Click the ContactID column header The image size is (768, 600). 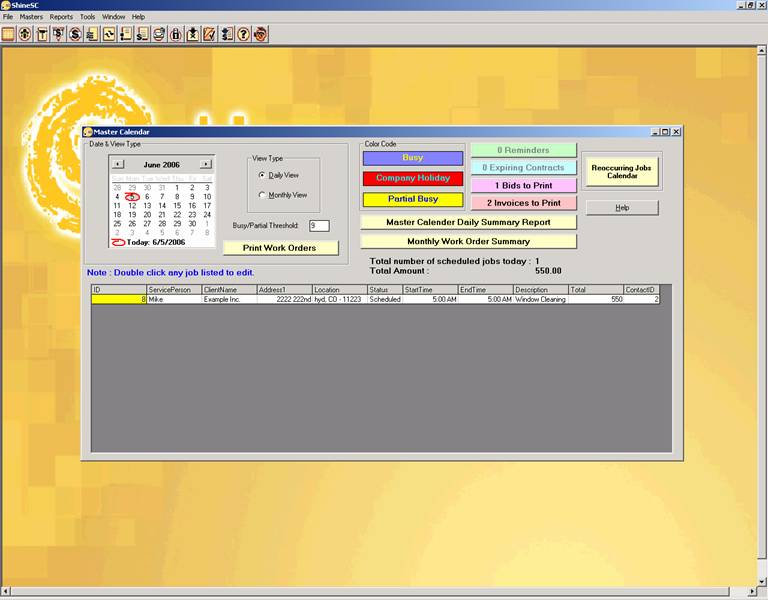click(642, 289)
